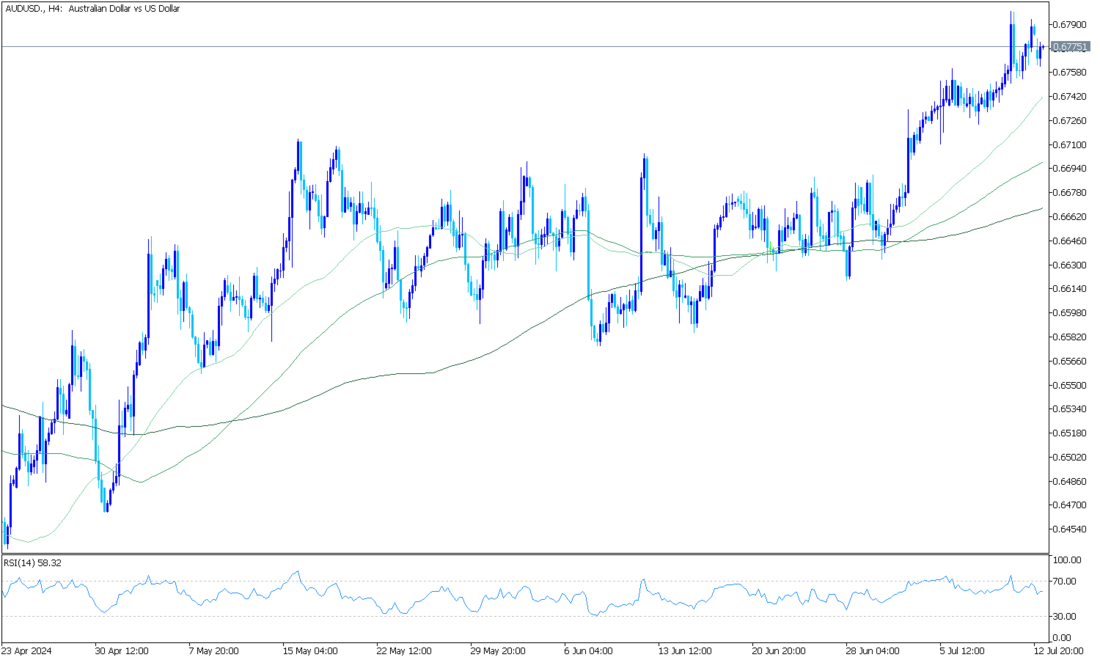Click the 0.66300 price axis label

1070,265
